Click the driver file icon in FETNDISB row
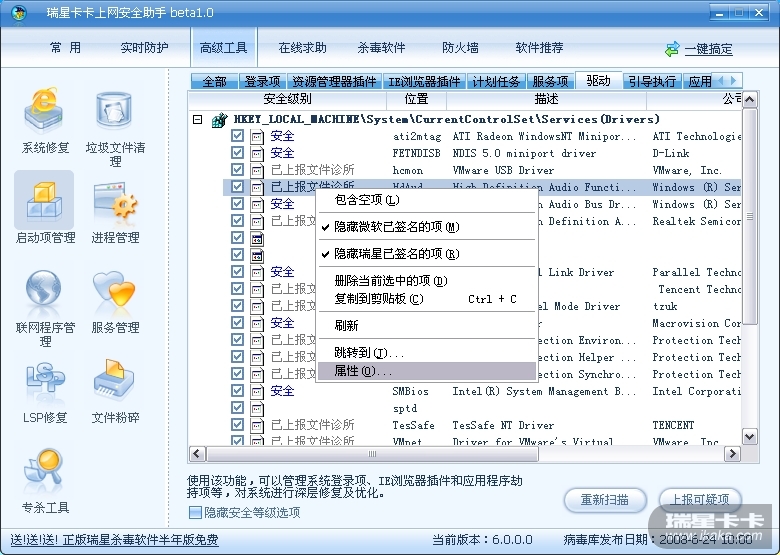Viewport: 780px width, 555px height. pos(257,153)
